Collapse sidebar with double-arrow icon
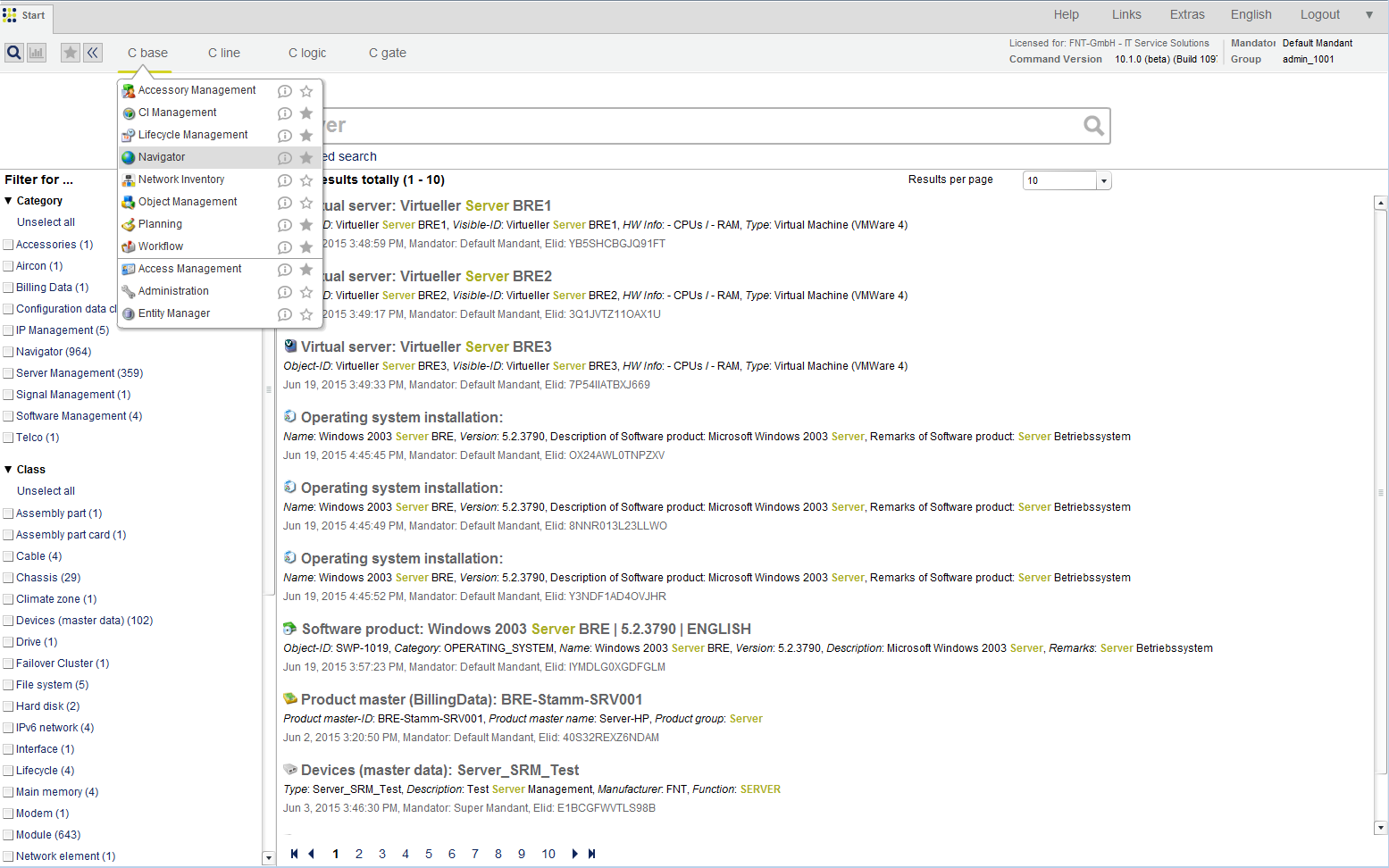The height and width of the screenshot is (868, 1389). [x=93, y=53]
